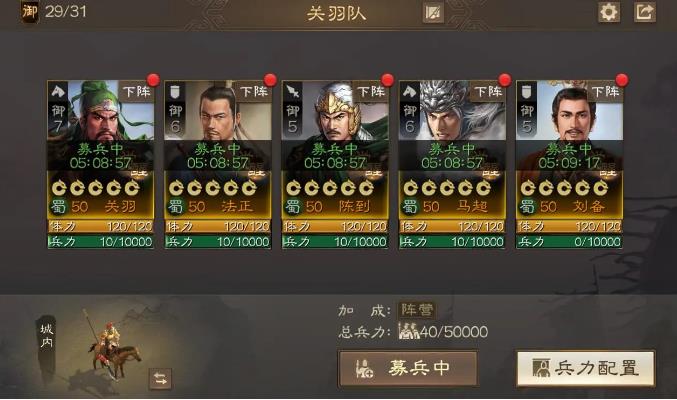Screen dimensions: 677x400
Task: Click the 募兵中 recruiting button
Action: point(408,368)
